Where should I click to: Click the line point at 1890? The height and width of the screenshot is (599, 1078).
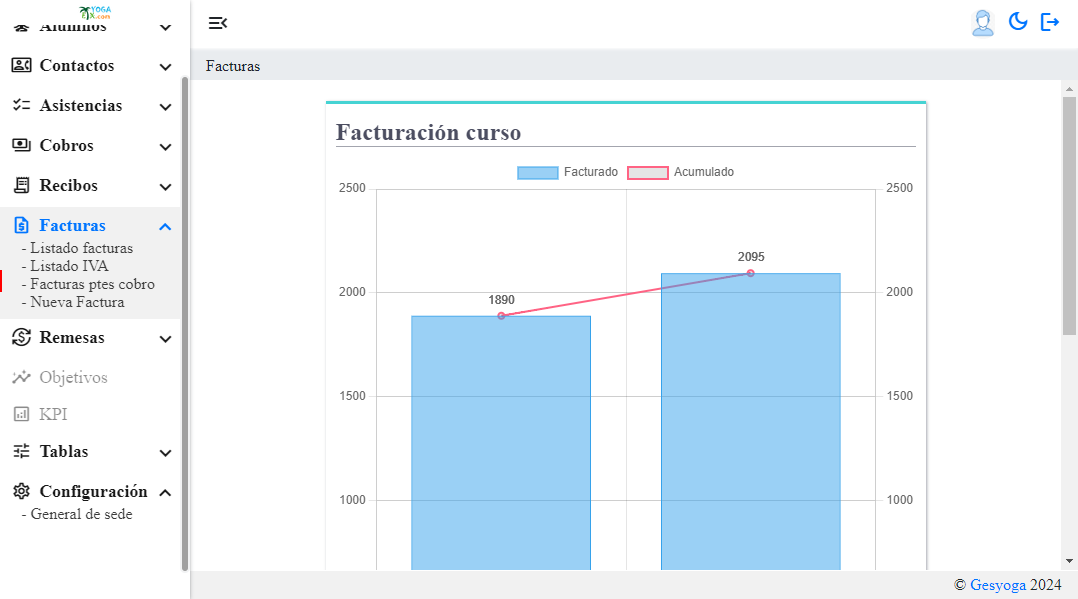[x=501, y=316]
